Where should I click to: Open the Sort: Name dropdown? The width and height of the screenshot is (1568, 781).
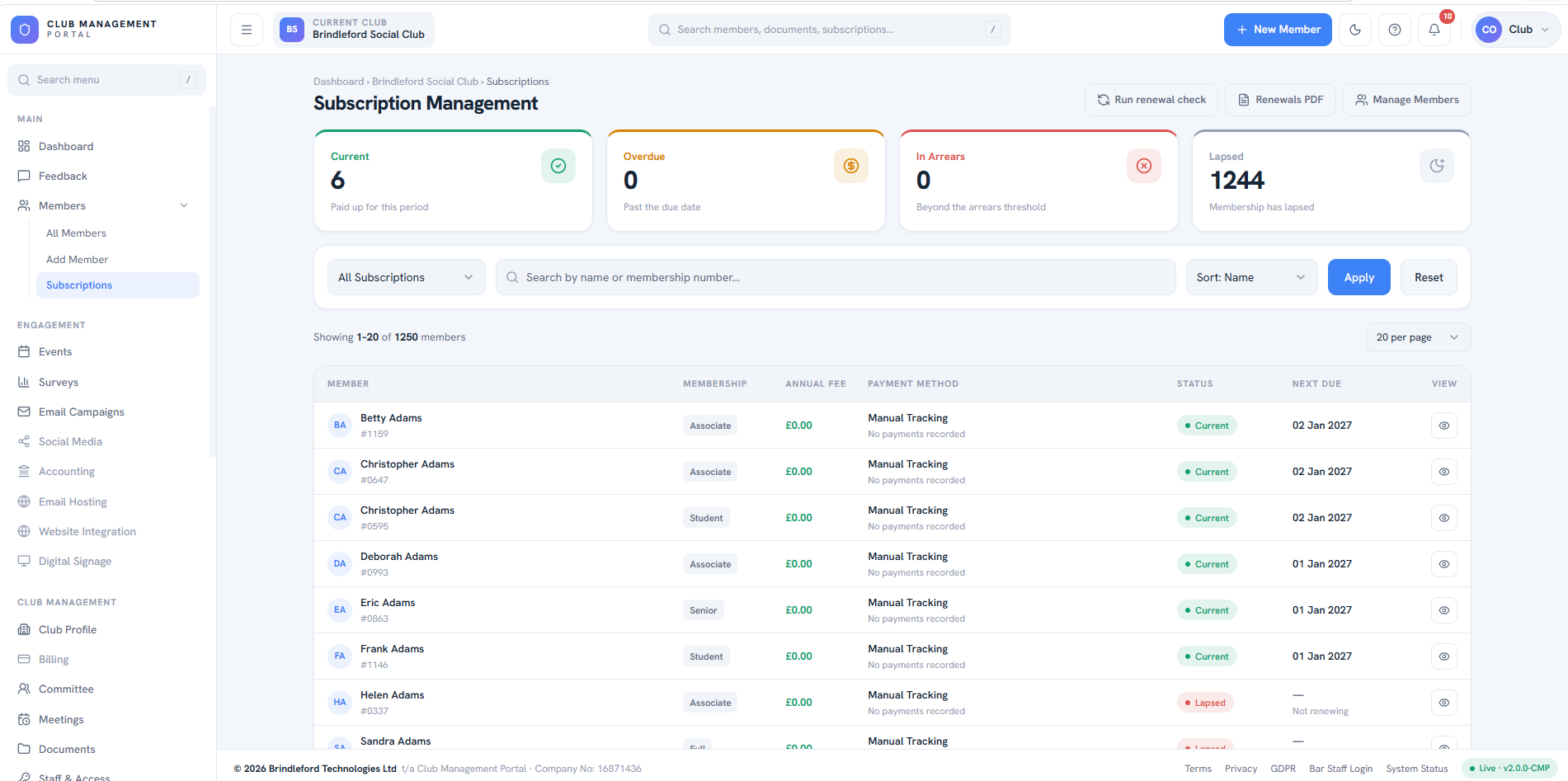pos(1252,277)
